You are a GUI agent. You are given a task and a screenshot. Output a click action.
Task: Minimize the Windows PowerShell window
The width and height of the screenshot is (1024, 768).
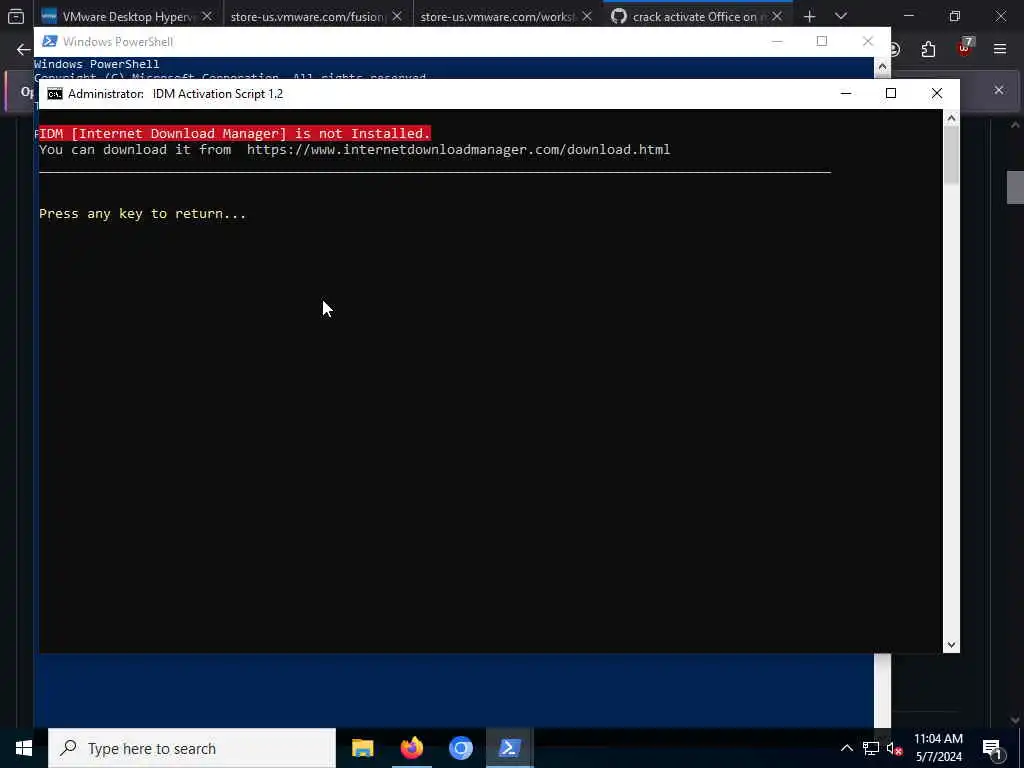click(x=776, y=41)
